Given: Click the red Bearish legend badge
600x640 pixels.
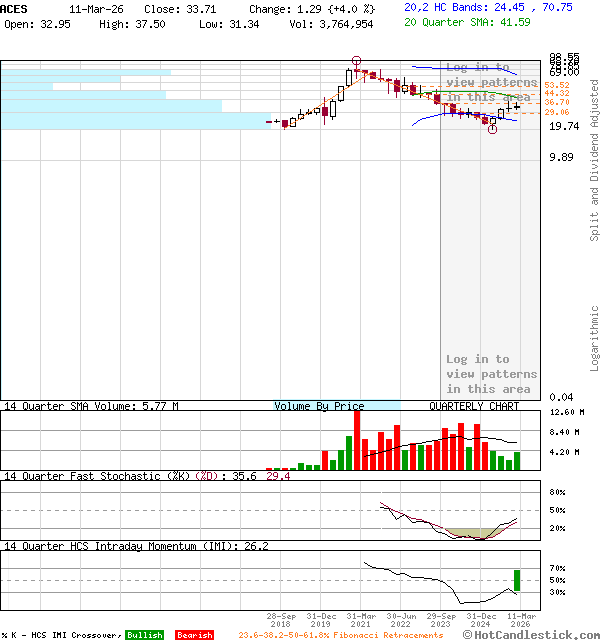Looking at the screenshot, I should 194,635.
